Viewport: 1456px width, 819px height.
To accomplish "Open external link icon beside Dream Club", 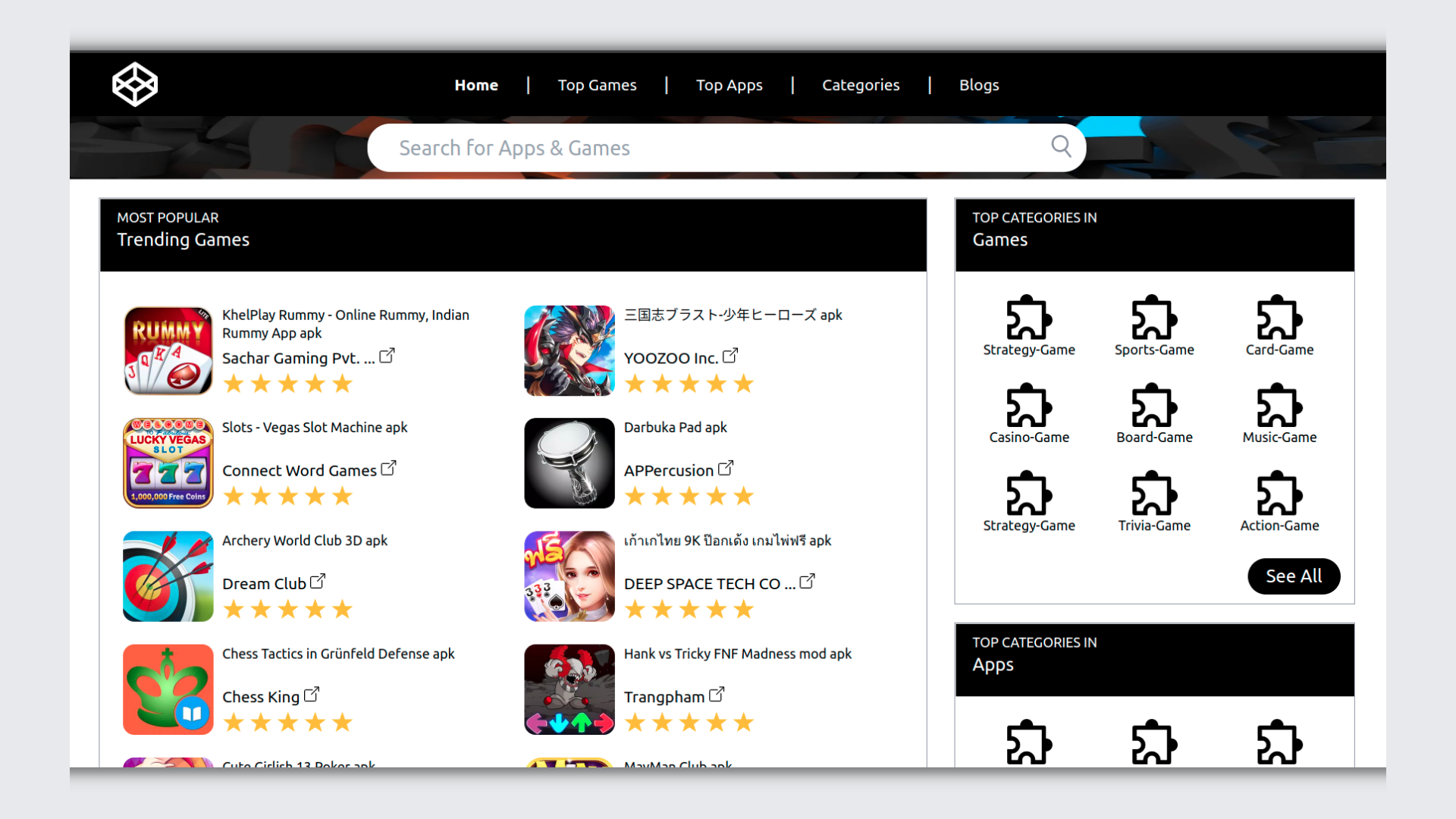I will (318, 582).
